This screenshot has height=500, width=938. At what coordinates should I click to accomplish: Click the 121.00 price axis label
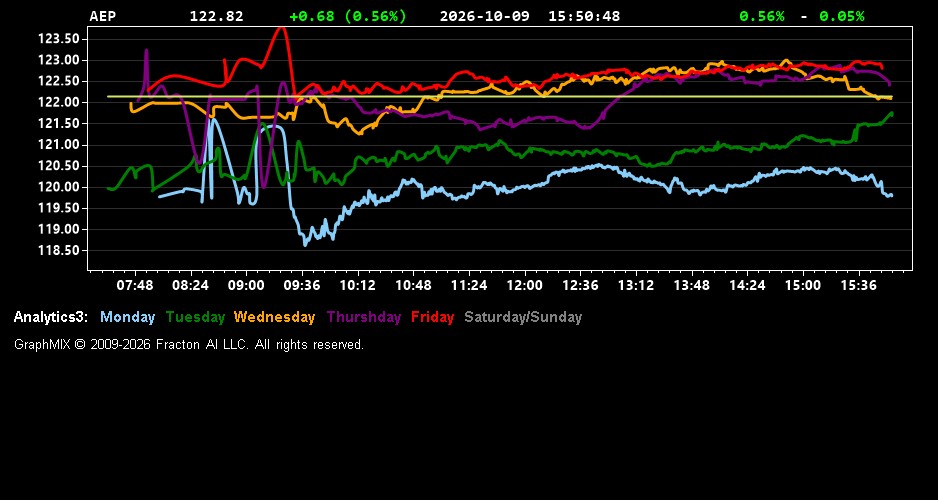pyautogui.click(x=59, y=145)
